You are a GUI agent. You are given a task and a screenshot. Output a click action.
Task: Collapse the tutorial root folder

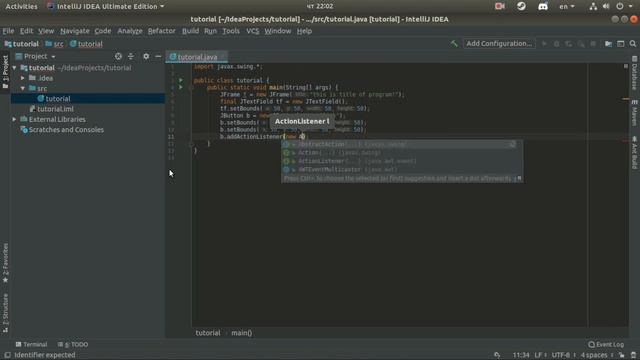15,68
